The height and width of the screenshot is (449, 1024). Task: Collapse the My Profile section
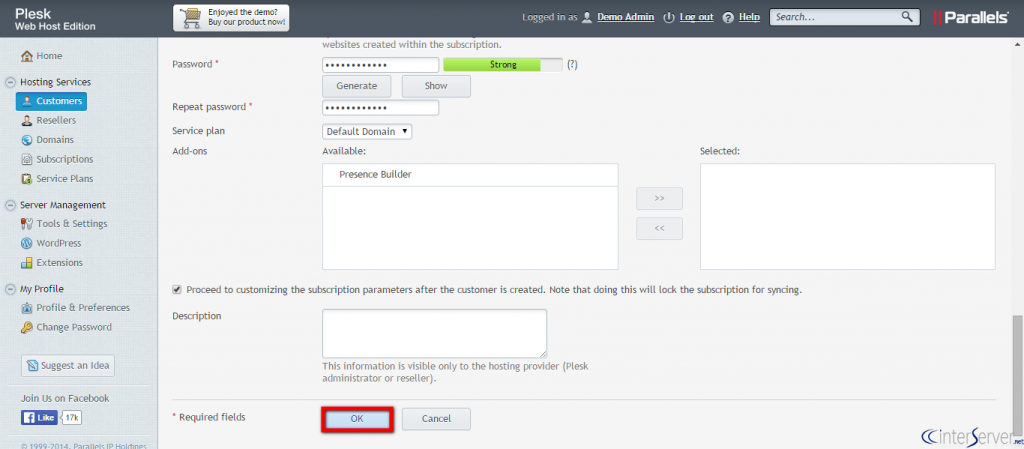tap(10, 290)
